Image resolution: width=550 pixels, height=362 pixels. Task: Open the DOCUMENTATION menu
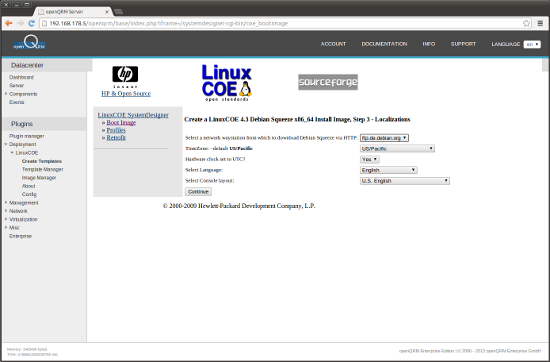click(x=384, y=44)
